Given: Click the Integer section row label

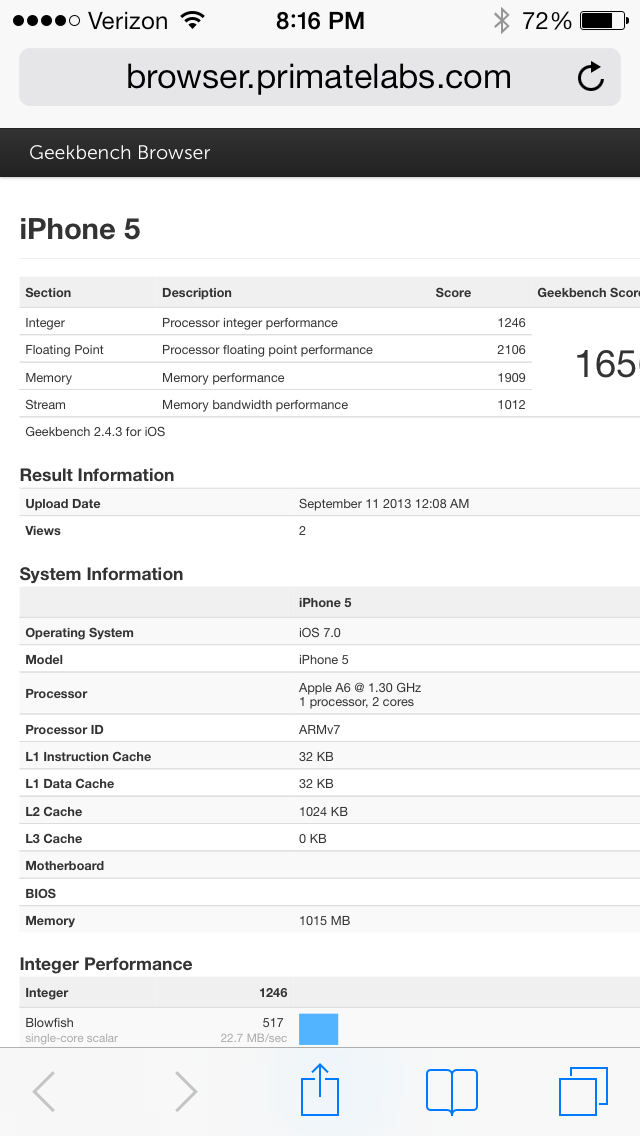Looking at the screenshot, I should 45,322.
